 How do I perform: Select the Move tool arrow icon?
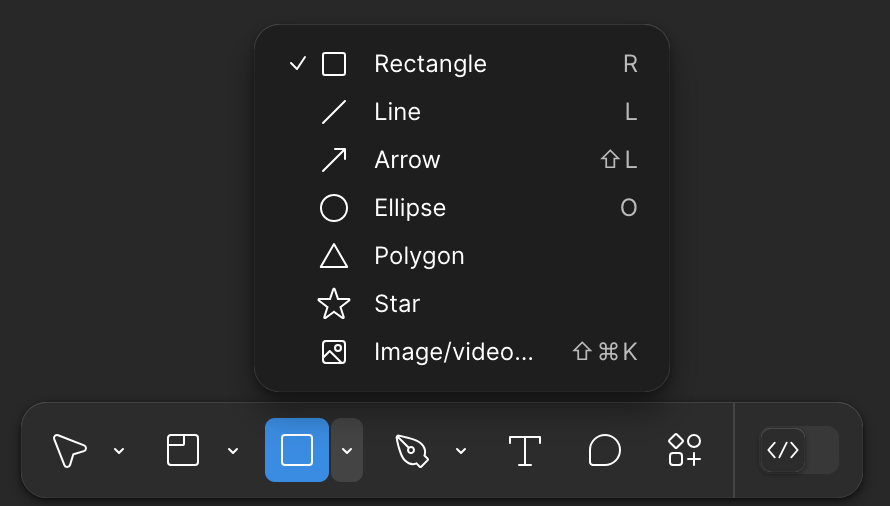pos(69,450)
